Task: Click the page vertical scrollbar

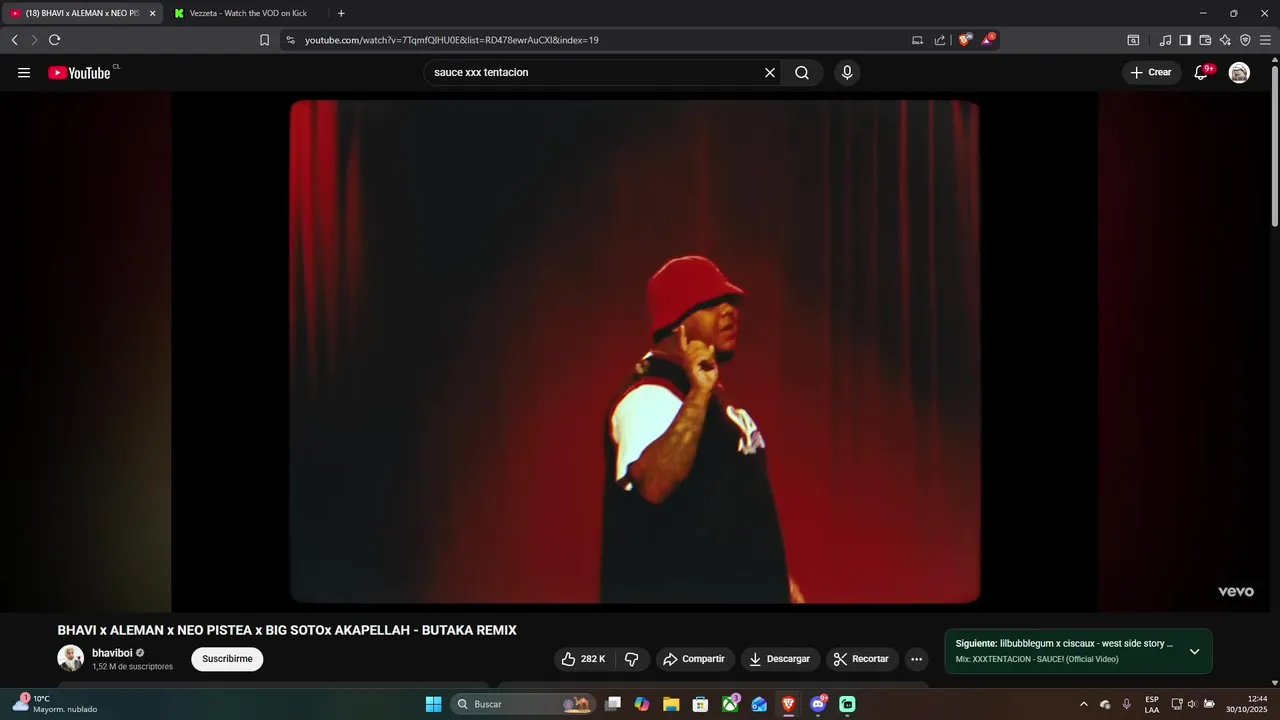Action: 1275,144
